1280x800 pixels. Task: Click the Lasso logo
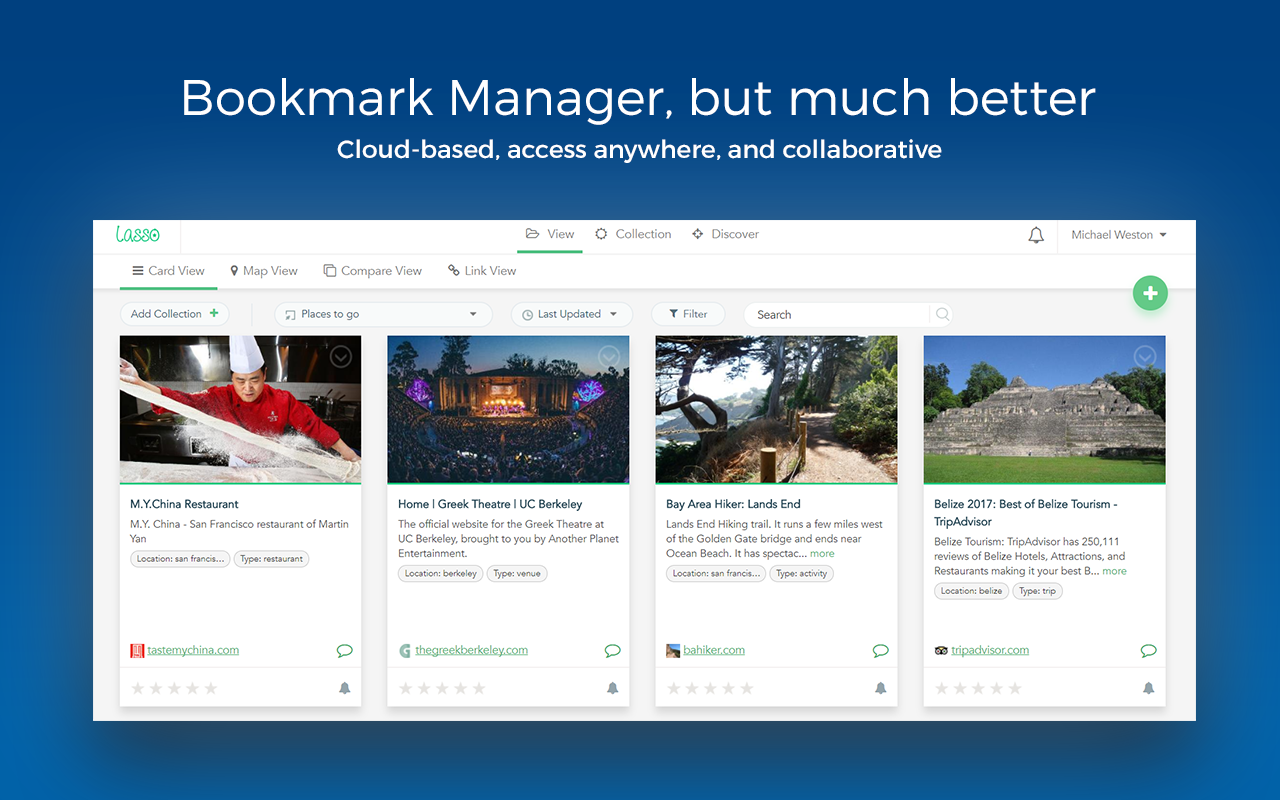(137, 234)
